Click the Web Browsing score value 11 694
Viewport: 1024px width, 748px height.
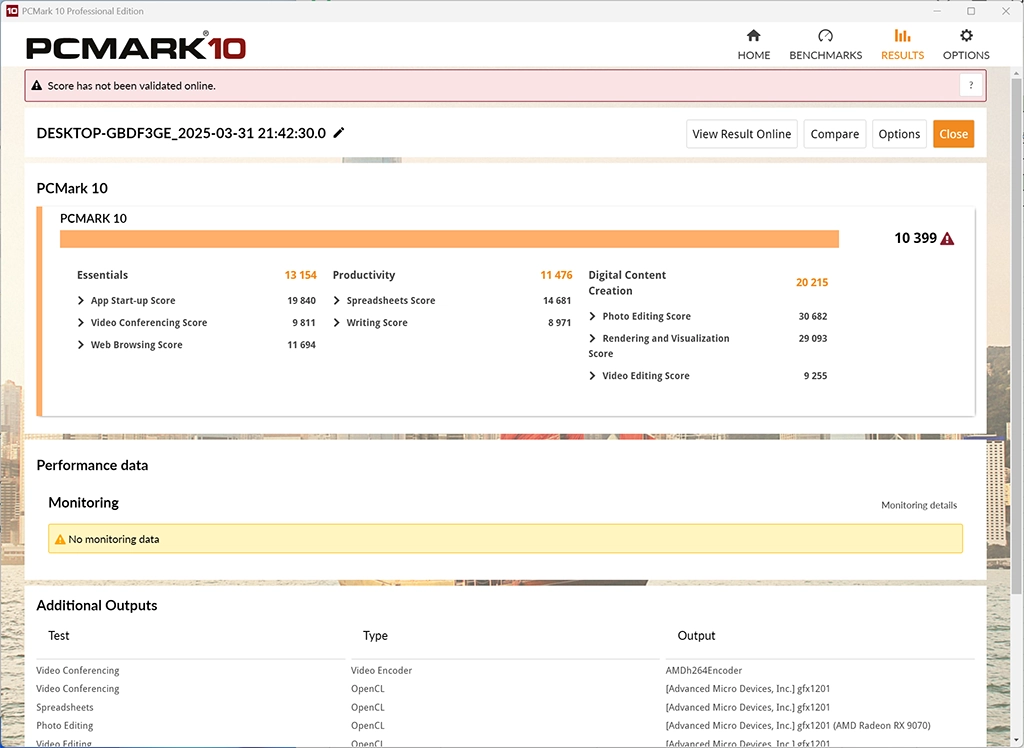302,345
